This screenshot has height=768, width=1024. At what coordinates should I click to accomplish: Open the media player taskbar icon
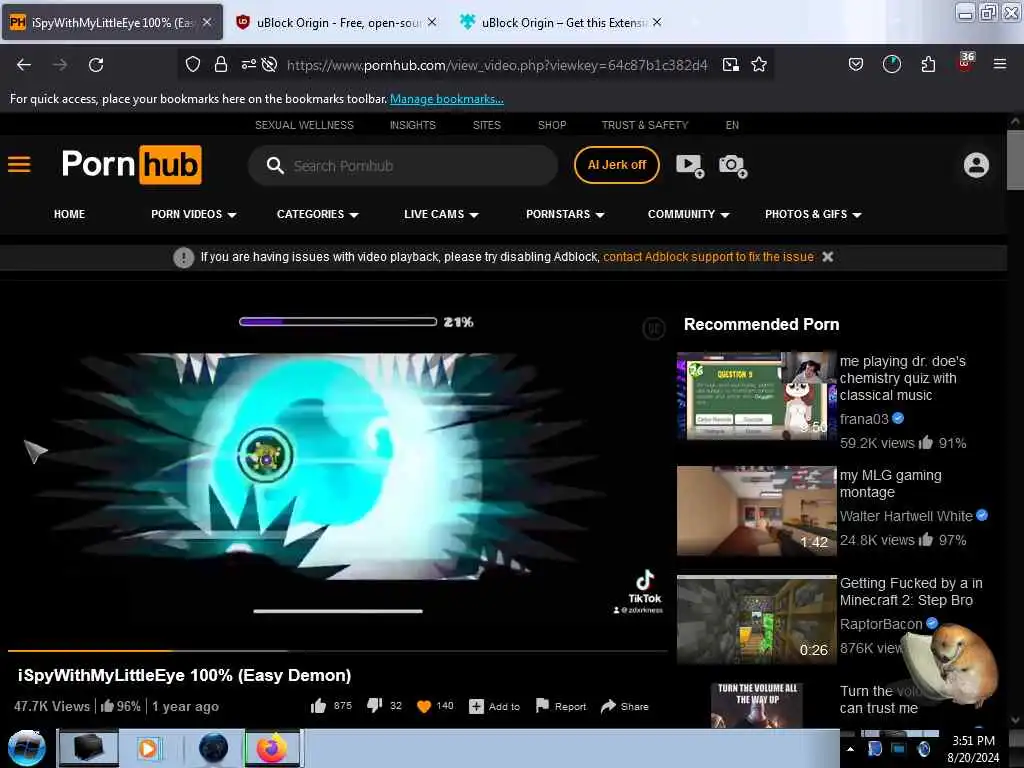point(148,748)
